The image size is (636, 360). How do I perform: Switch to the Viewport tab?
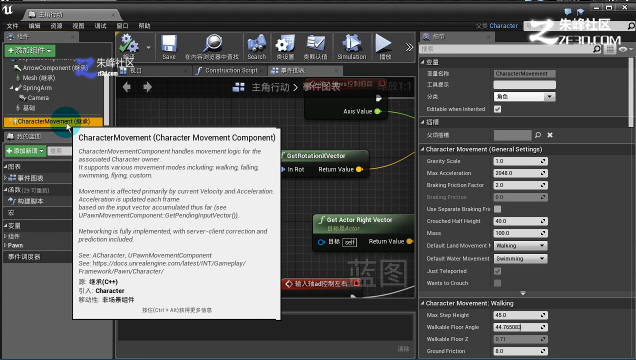(154, 71)
